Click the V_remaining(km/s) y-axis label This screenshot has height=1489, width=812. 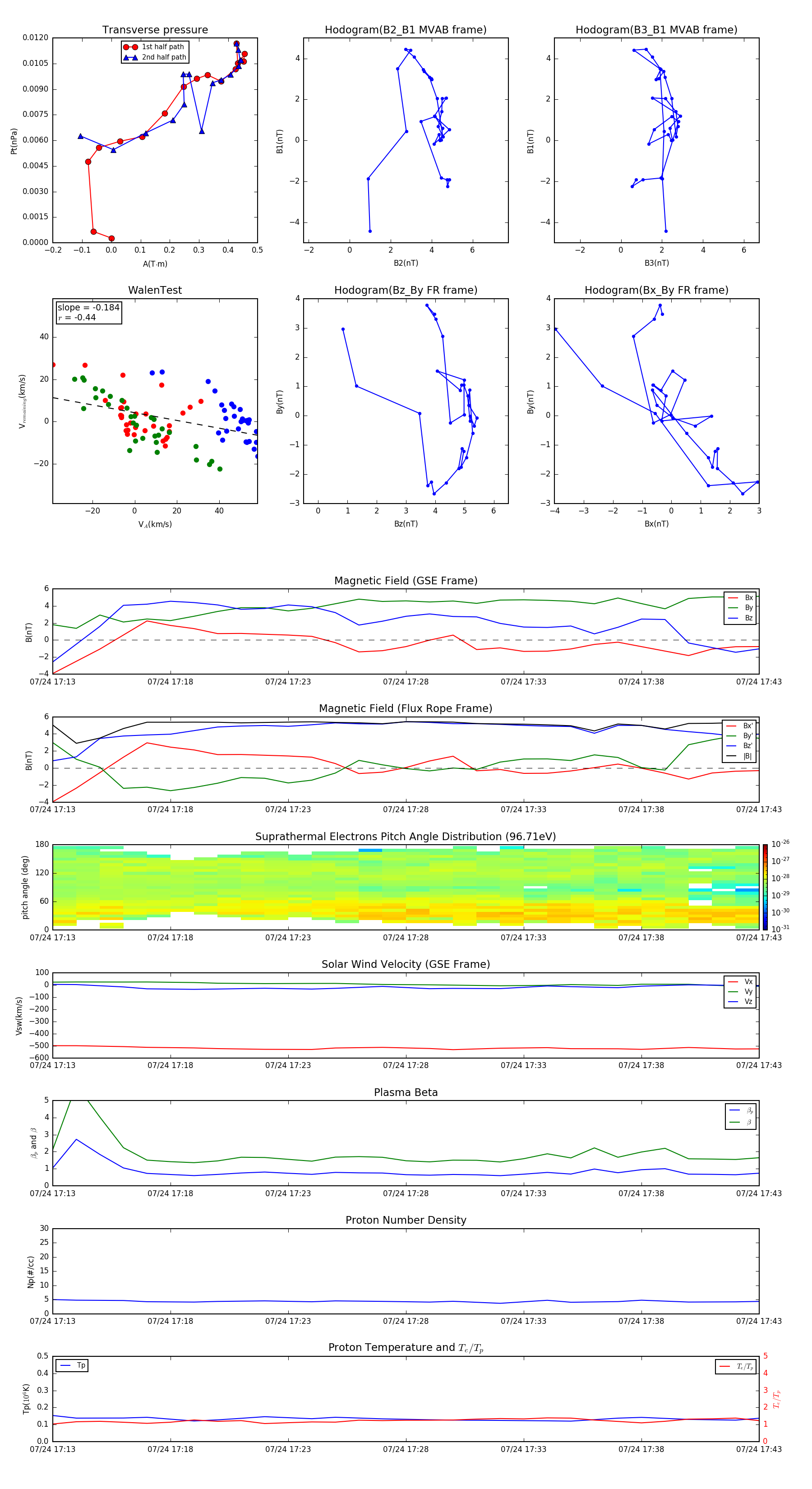[x=22, y=401]
